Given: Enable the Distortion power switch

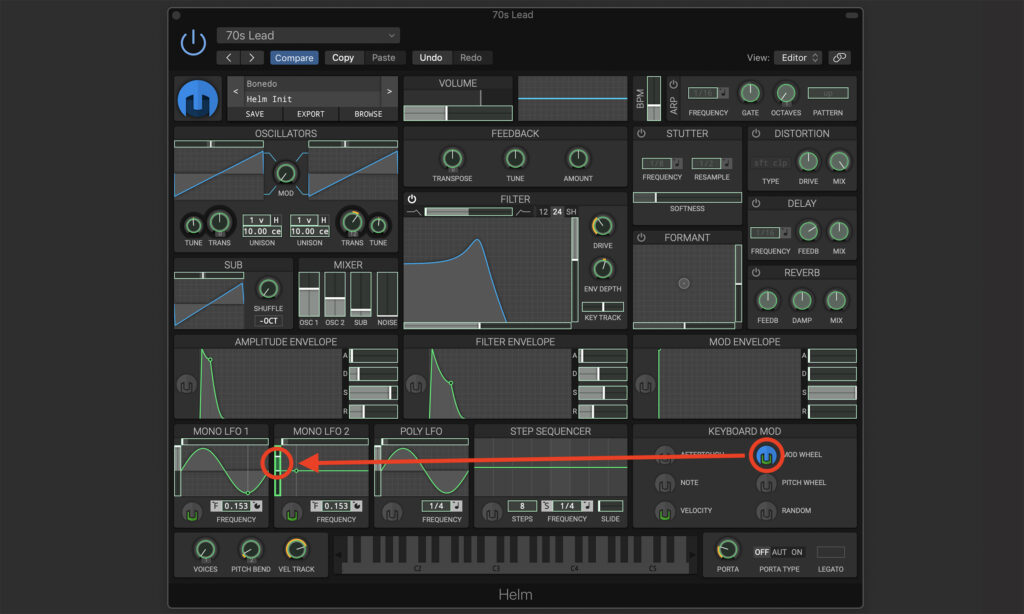Looking at the screenshot, I should tap(756, 133).
